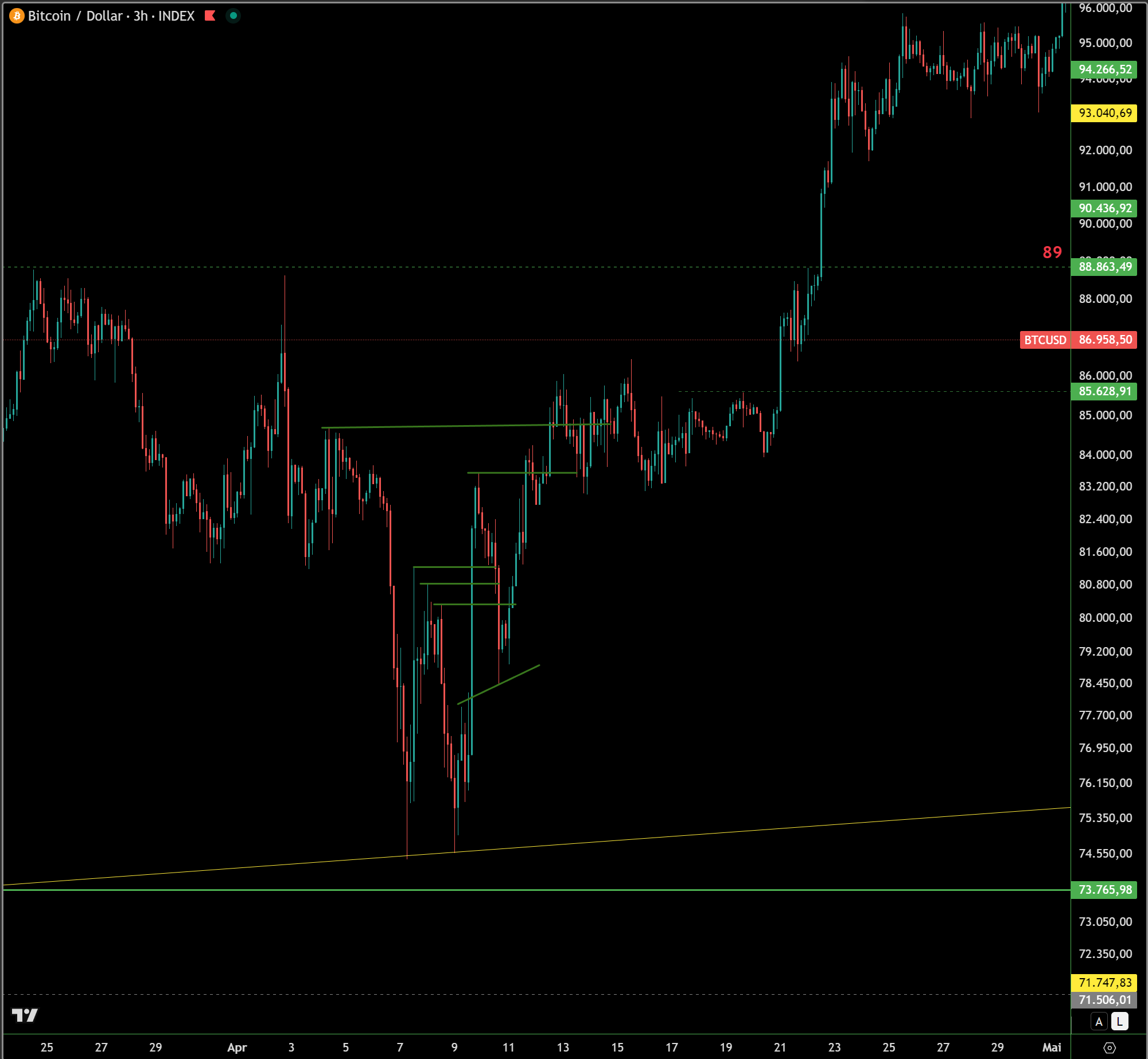The height and width of the screenshot is (1059, 1148).
Task: Toggle the auto scale A button
Action: click(1099, 1021)
